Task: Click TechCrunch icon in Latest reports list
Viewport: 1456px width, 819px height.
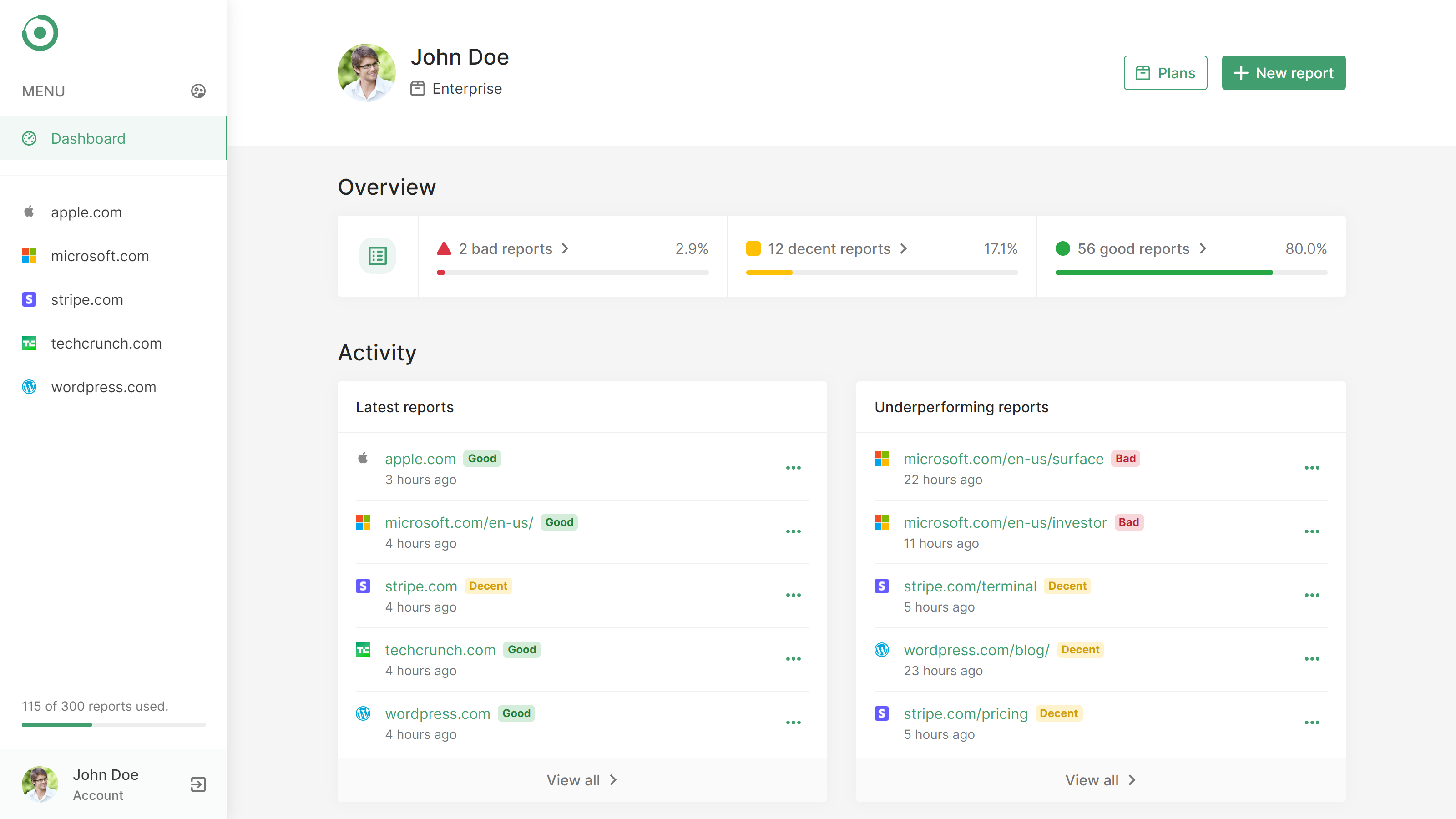Action: click(363, 649)
